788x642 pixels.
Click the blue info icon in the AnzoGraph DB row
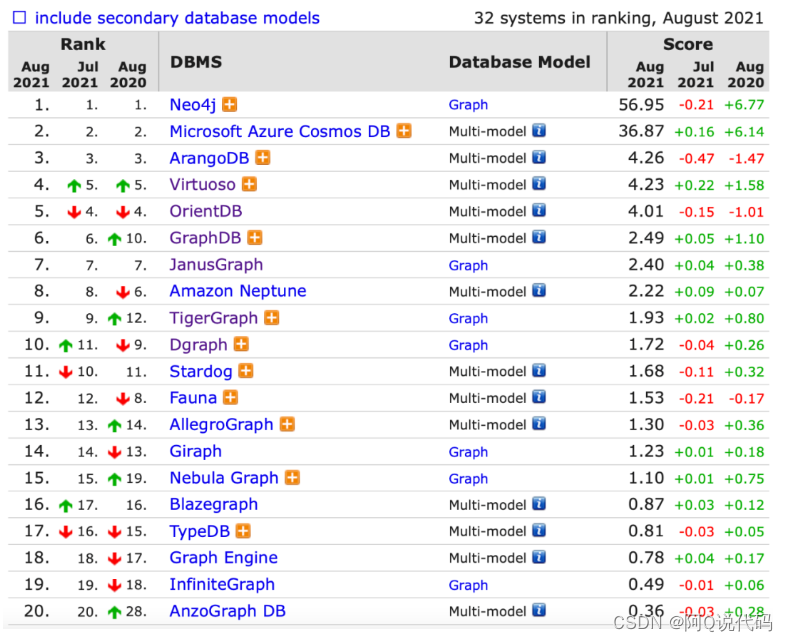coord(539,610)
